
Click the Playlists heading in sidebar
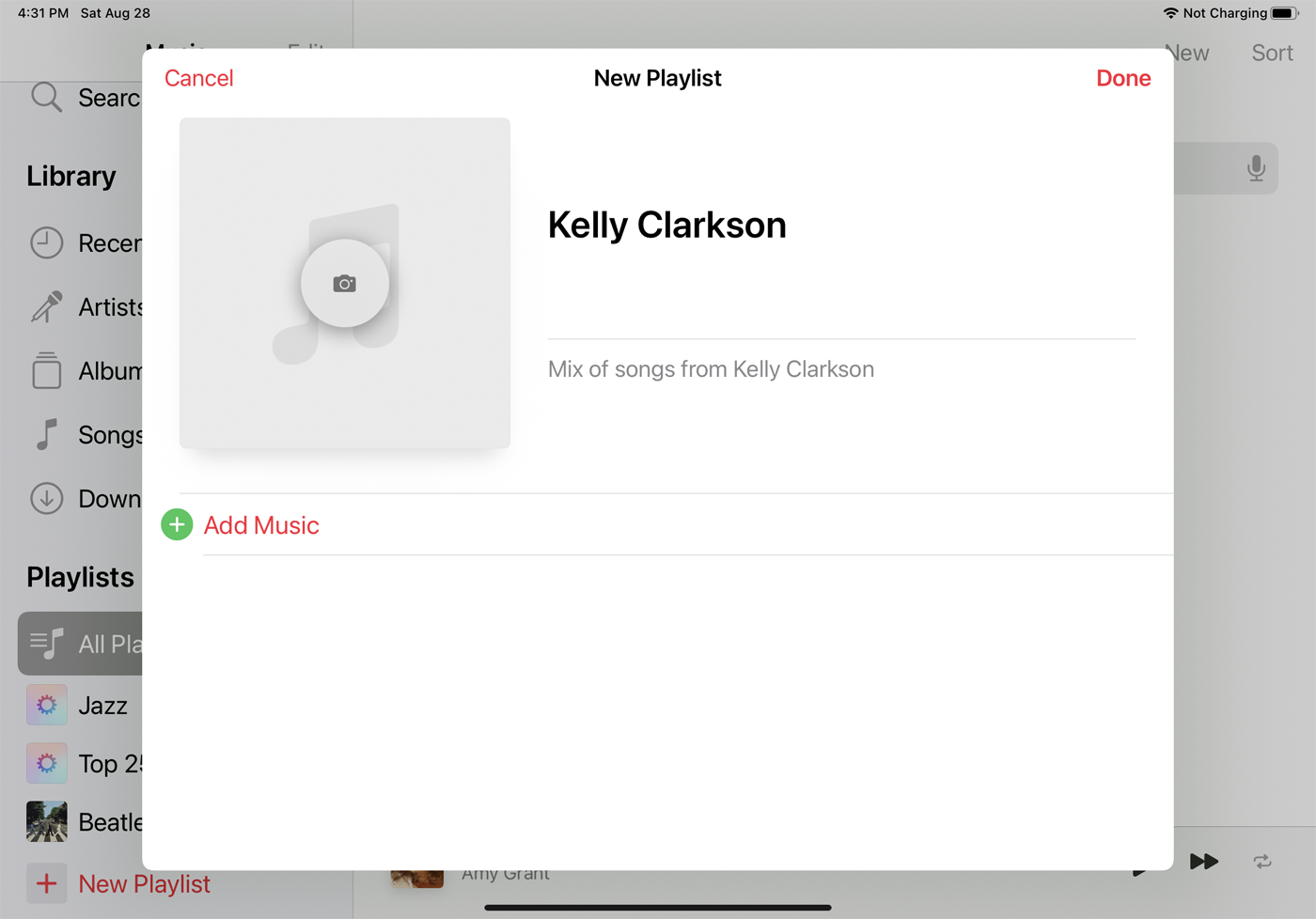coord(81,577)
